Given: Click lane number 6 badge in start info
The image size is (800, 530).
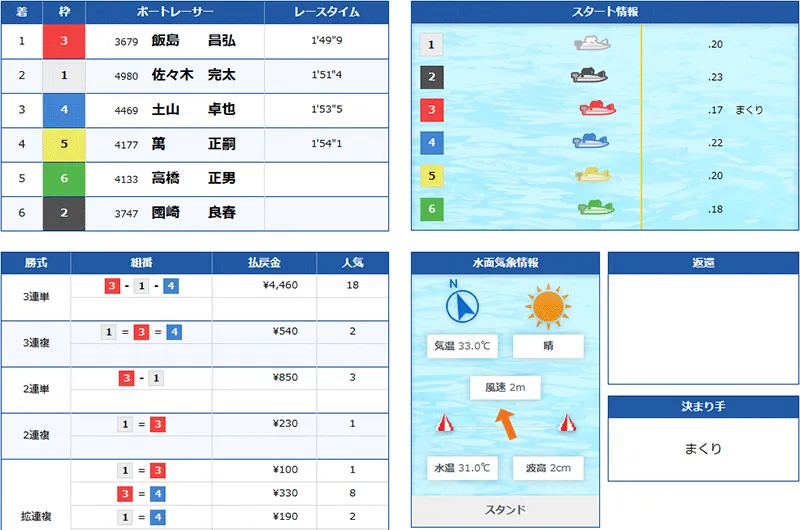Looking at the screenshot, I should click(432, 209).
